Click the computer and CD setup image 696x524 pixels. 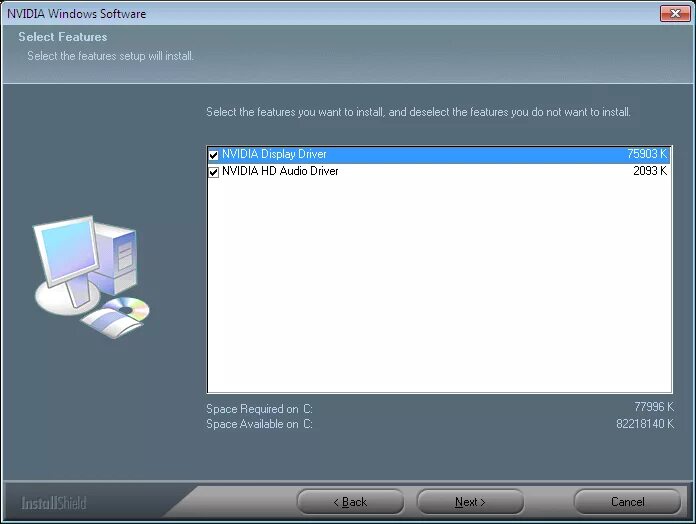coord(91,277)
